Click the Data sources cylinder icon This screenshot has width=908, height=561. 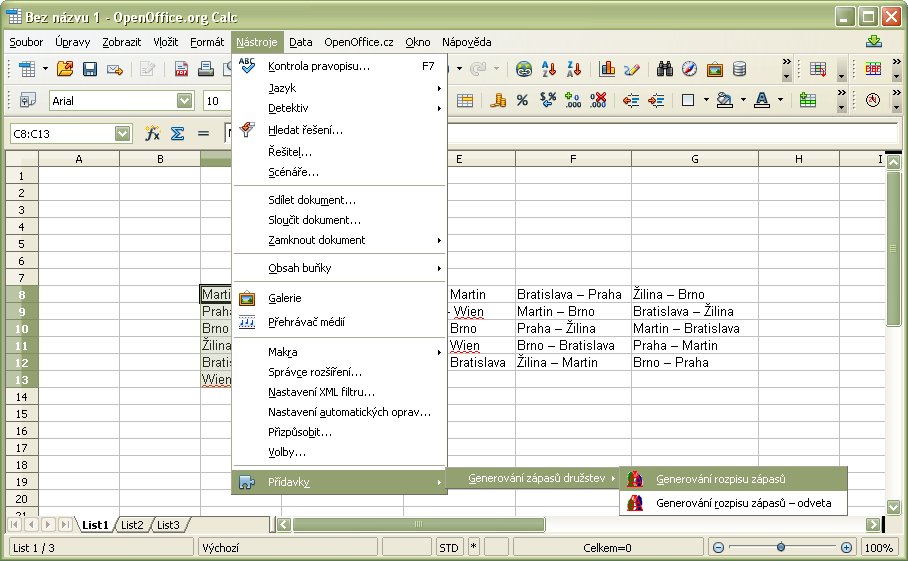739,69
